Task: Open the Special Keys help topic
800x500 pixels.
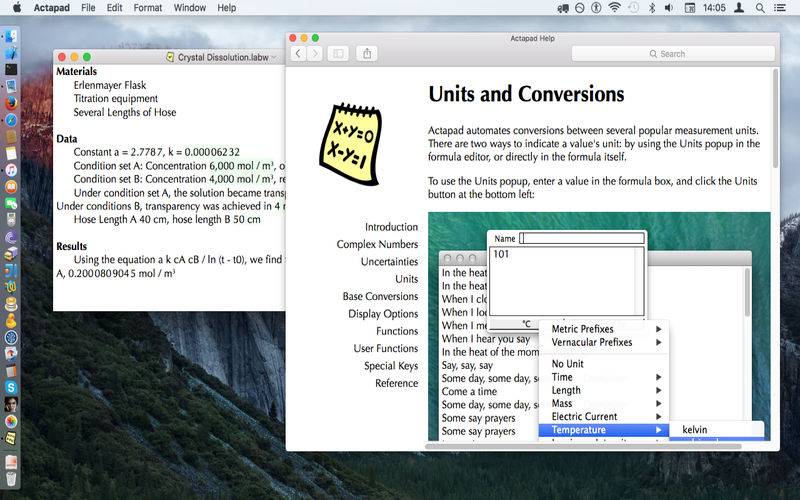Action: click(x=391, y=366)
